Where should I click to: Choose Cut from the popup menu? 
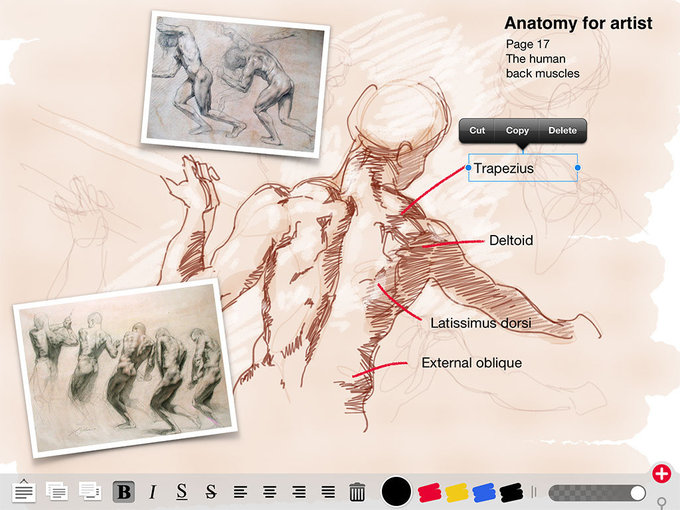477,131
